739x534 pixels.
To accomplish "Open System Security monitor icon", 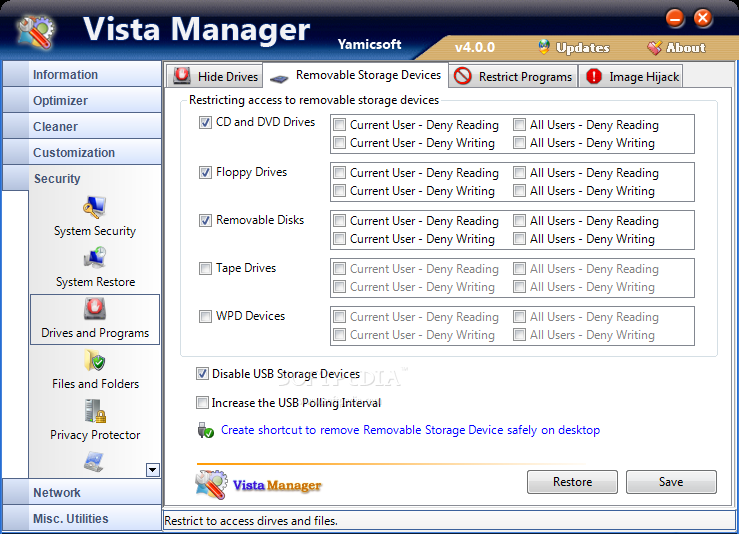I will coord(95,207).
